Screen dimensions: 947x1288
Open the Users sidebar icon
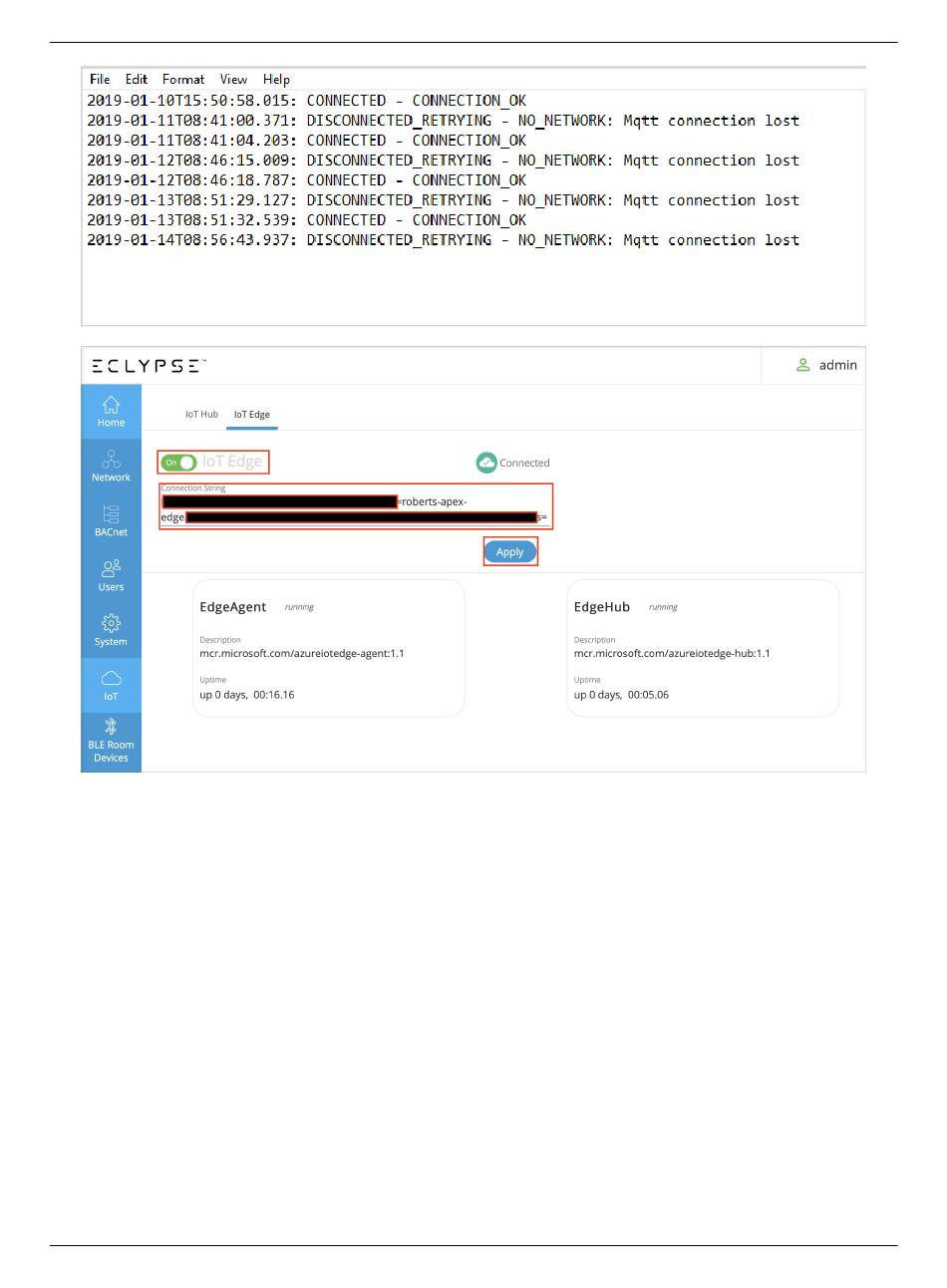pyautogui.click(x=111, y=568)
